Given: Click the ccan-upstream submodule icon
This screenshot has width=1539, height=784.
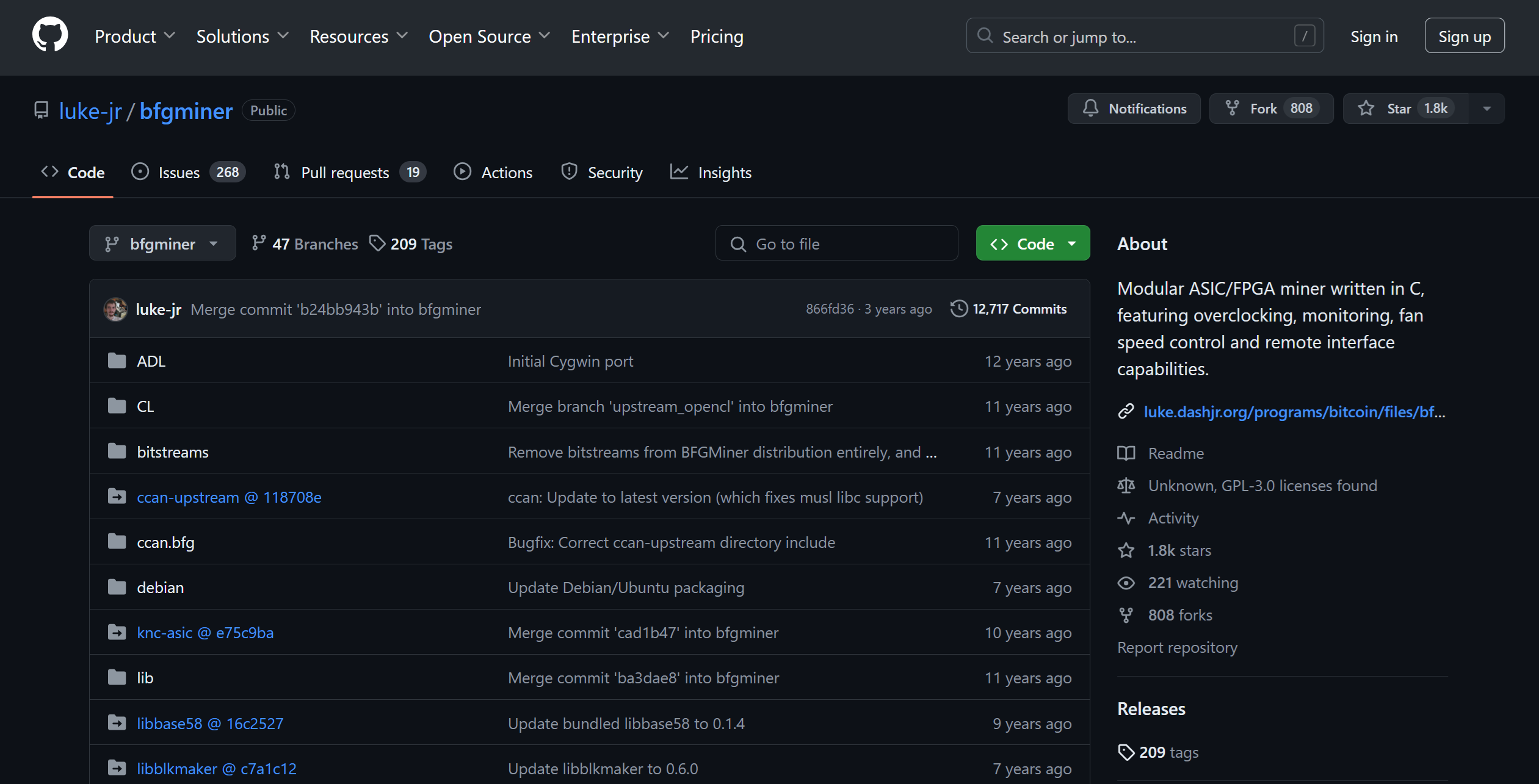Looking at the screenshot, I should [117, 497].
